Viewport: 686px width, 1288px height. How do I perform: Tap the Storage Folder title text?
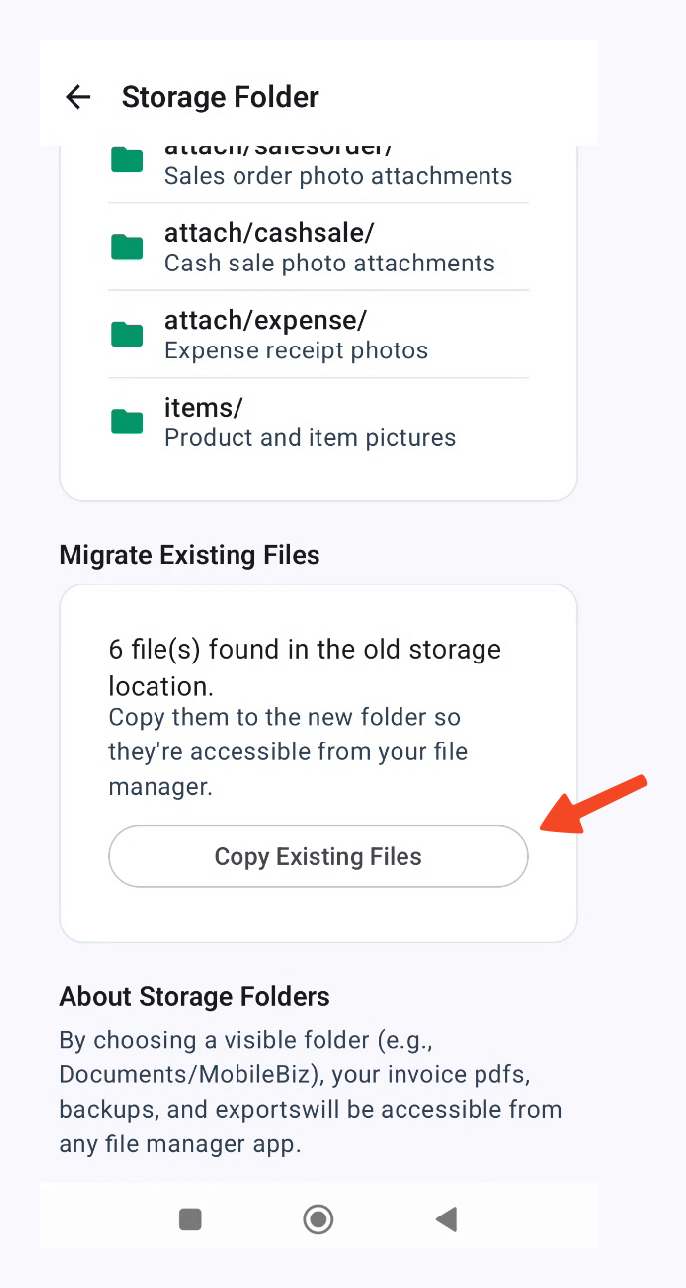220,97
